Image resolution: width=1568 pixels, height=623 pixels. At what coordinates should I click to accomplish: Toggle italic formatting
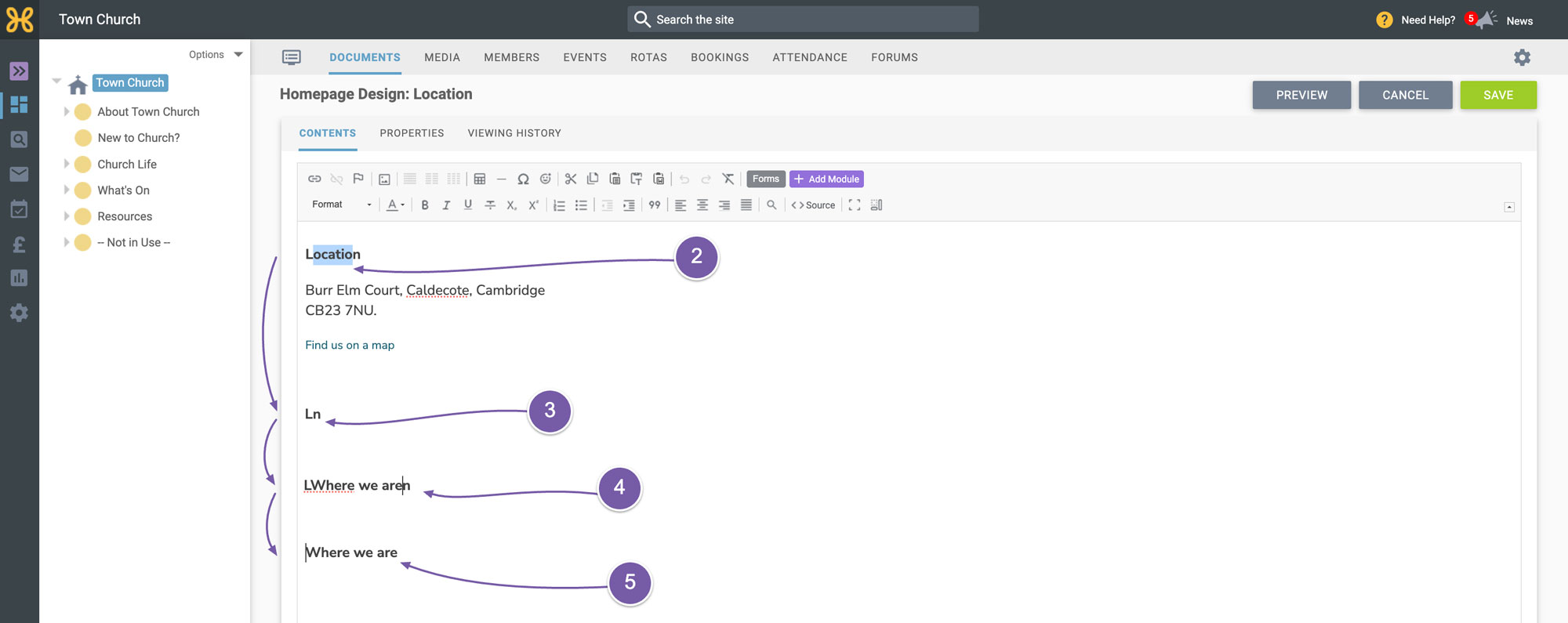pos(446,205)
